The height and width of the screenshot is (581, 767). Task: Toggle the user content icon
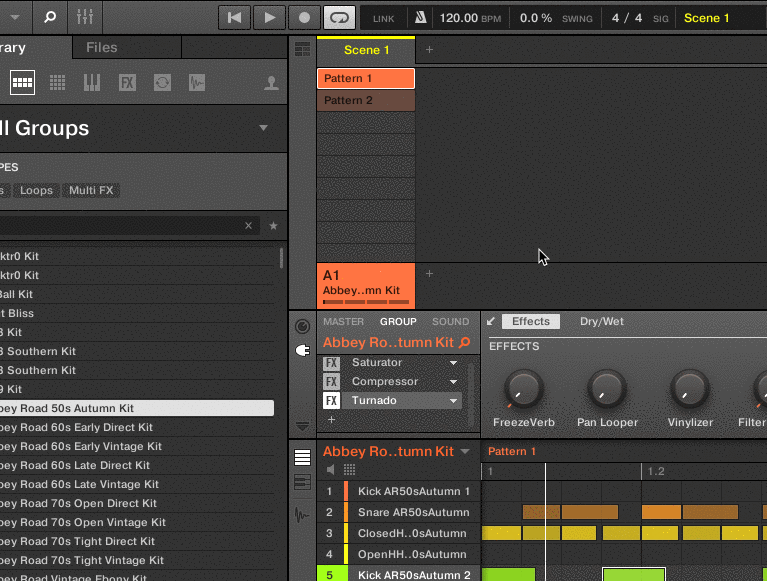271,83
